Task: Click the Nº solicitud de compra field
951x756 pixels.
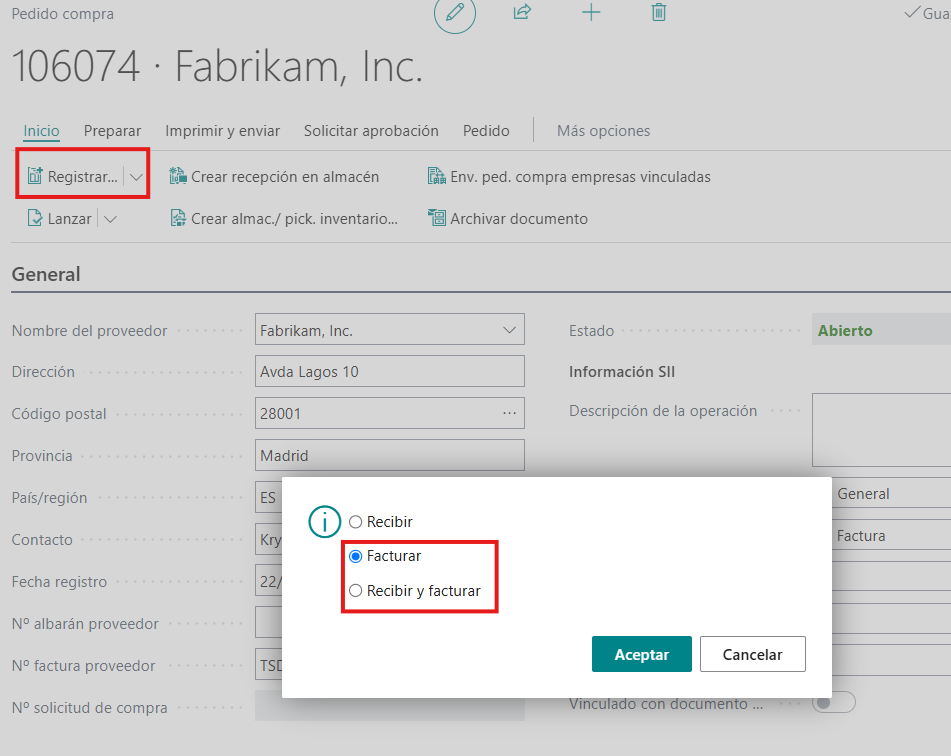Action: [x=389, y=706]
